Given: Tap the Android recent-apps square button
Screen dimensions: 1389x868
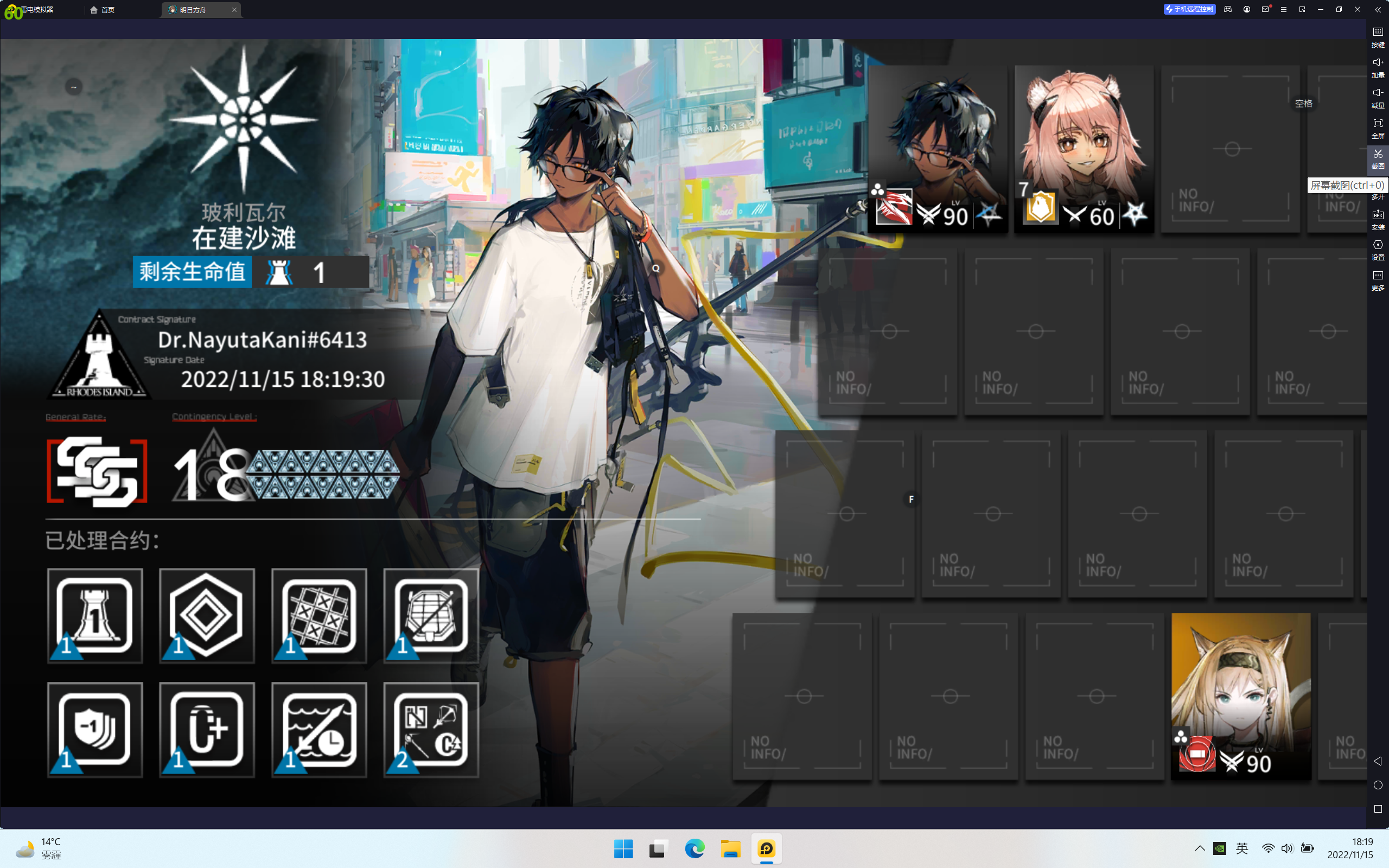Looking at the screenshot, I should click(x=1378, y=809).
